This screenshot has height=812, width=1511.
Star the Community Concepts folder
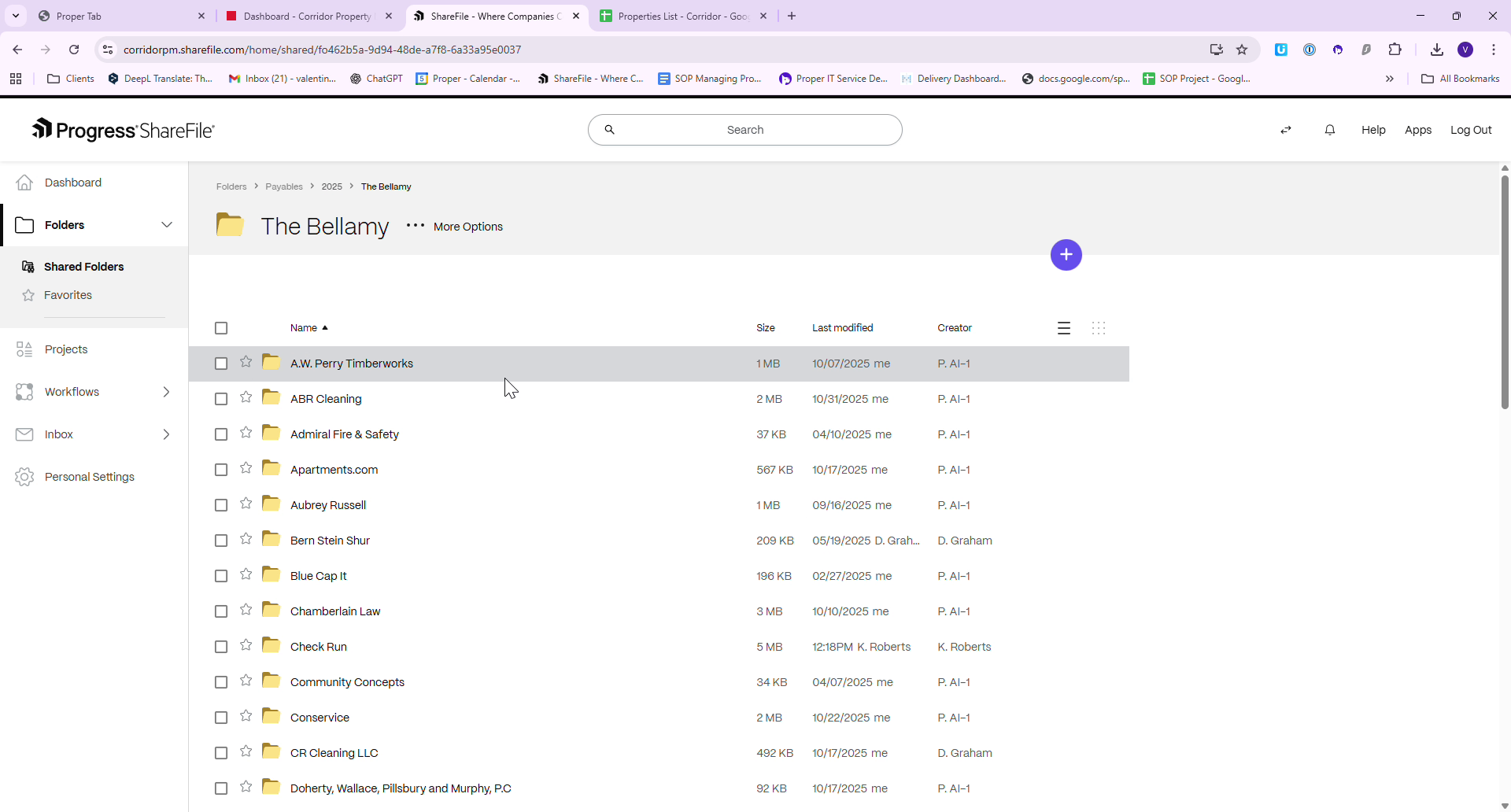pyautogui.click(x=246, y=681)
